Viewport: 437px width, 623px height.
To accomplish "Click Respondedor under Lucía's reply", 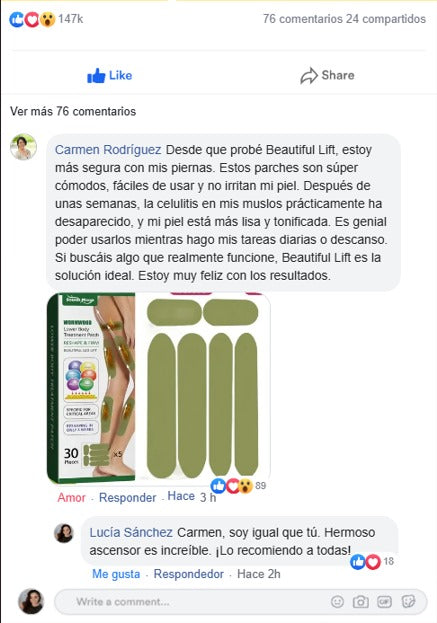I will tap(189, 574).
